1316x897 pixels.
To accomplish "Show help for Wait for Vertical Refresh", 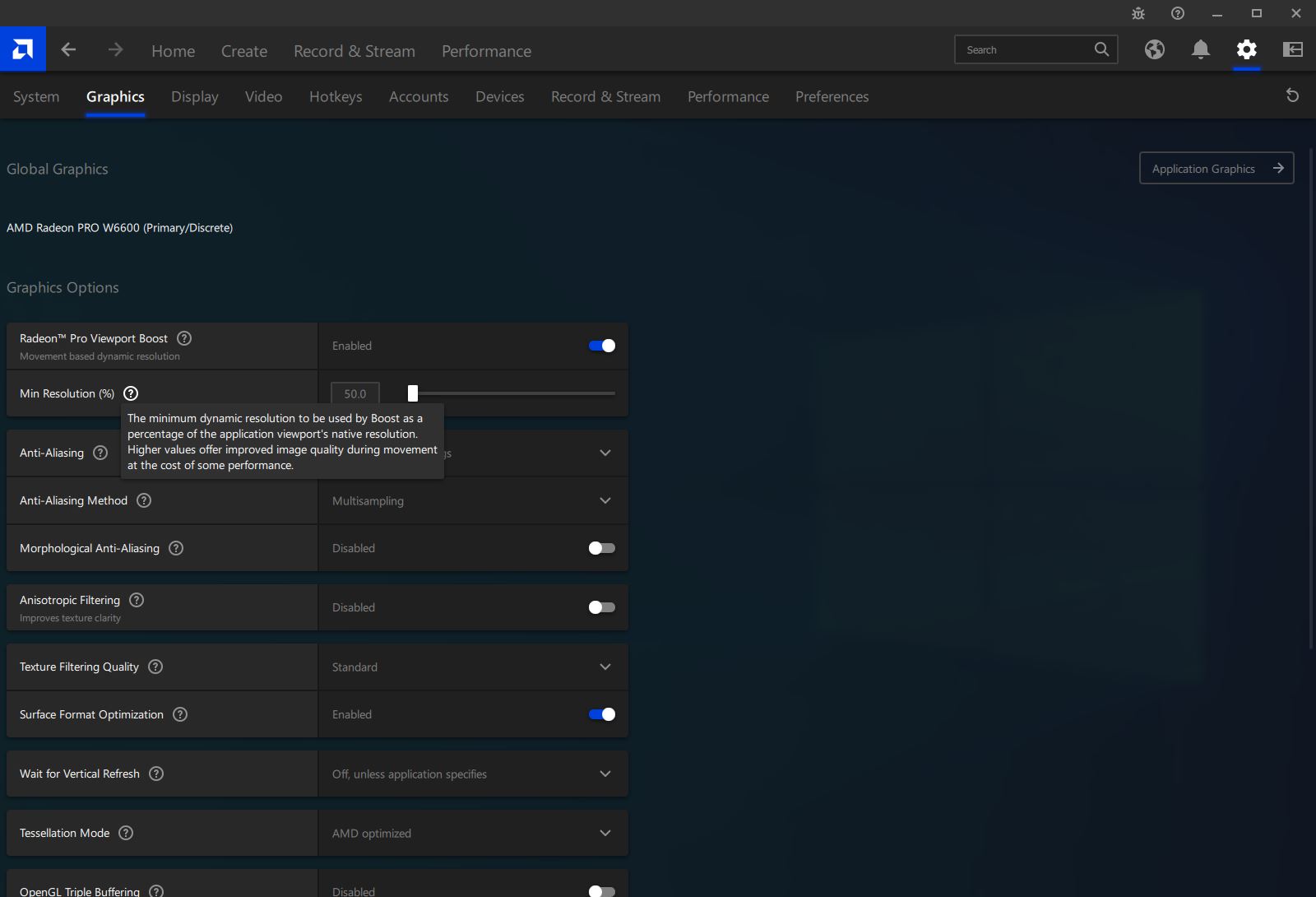I will (156, 774).
